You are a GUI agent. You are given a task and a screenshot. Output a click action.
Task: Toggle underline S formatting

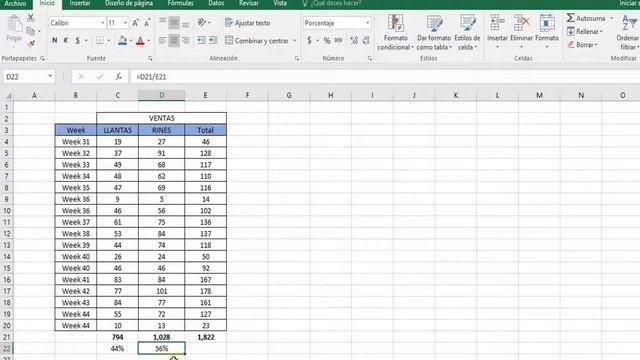click(77, 40)
